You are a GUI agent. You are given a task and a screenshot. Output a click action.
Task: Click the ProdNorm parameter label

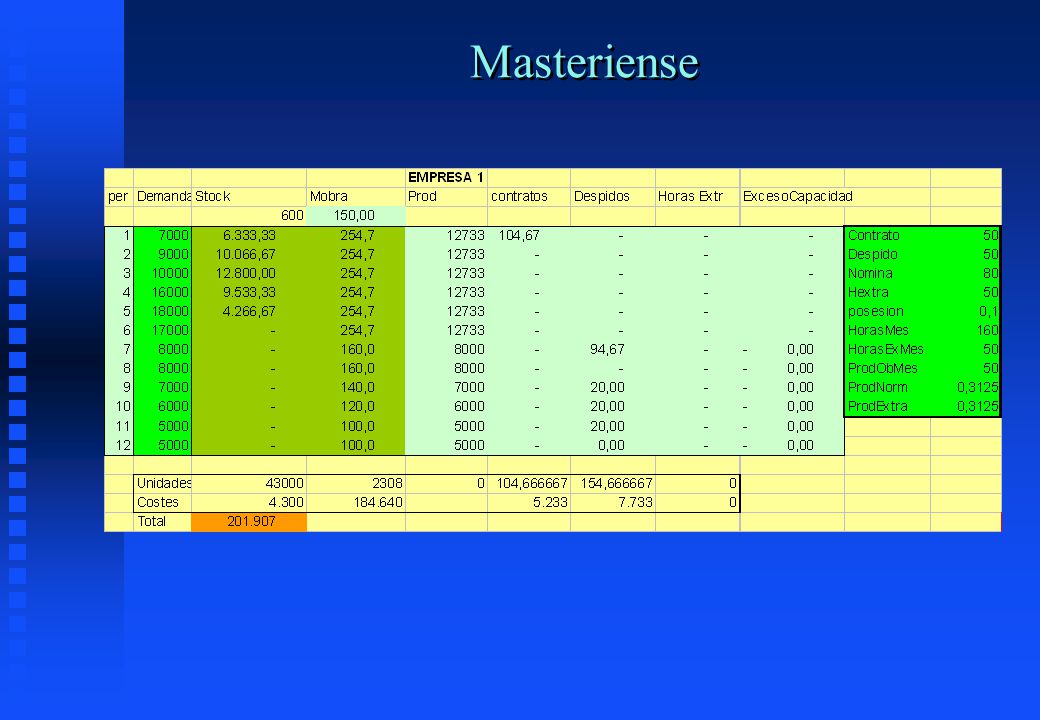point(878,387)
